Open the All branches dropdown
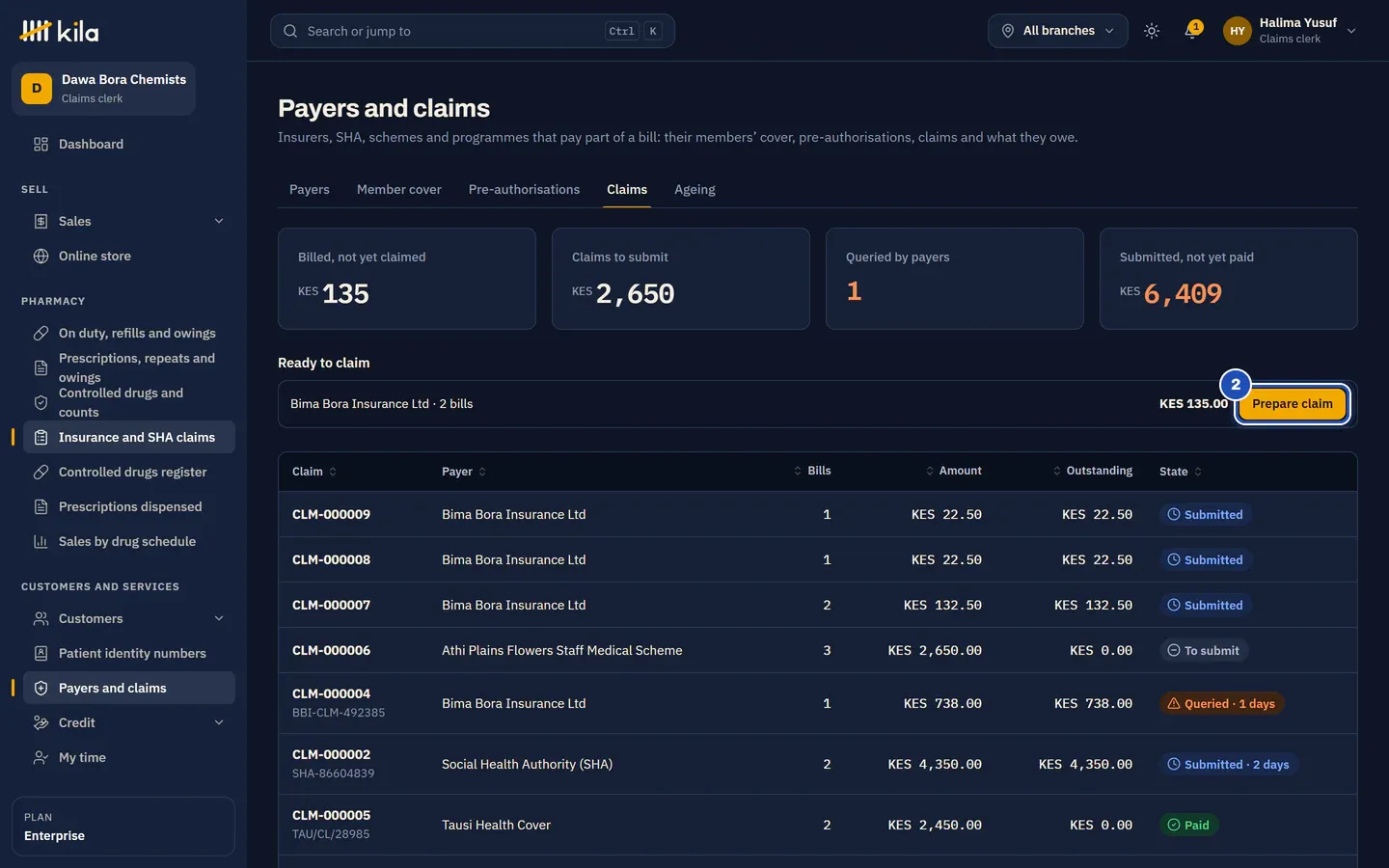Image resolution: width=1389 pixels, height=868 pixels. pyautogui.click(x=1057, y=31)
